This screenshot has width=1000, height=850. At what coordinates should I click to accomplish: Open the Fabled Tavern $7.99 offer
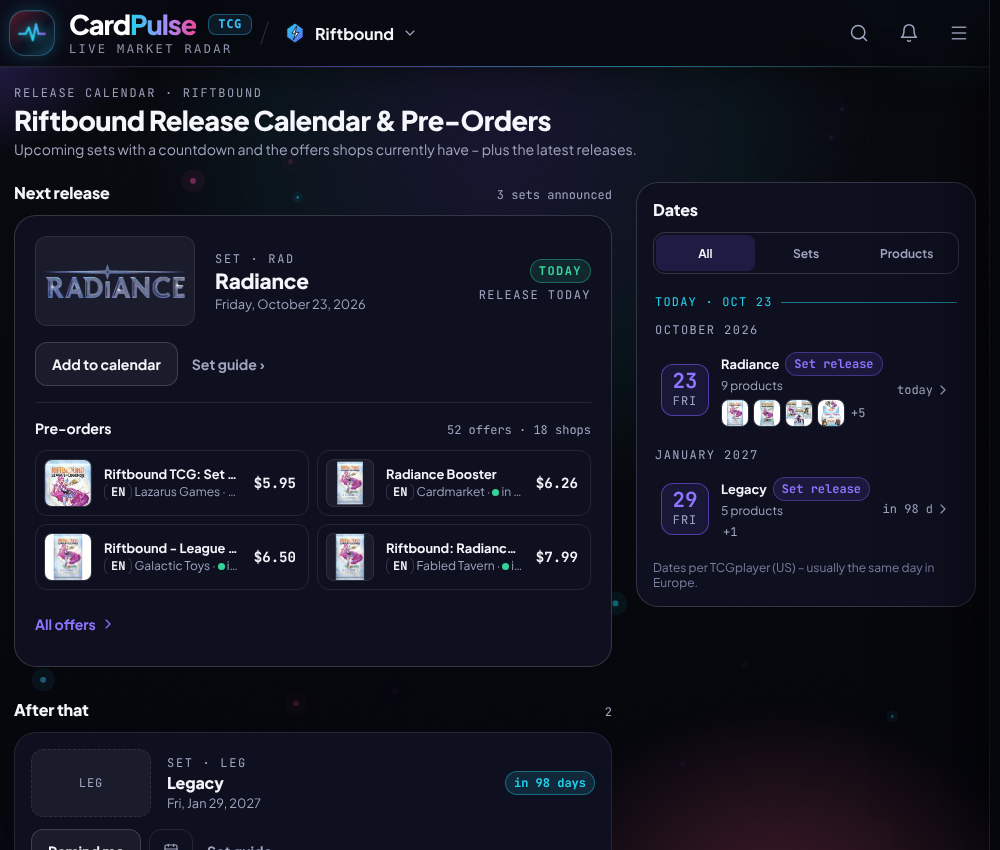(x=453, y=557)
